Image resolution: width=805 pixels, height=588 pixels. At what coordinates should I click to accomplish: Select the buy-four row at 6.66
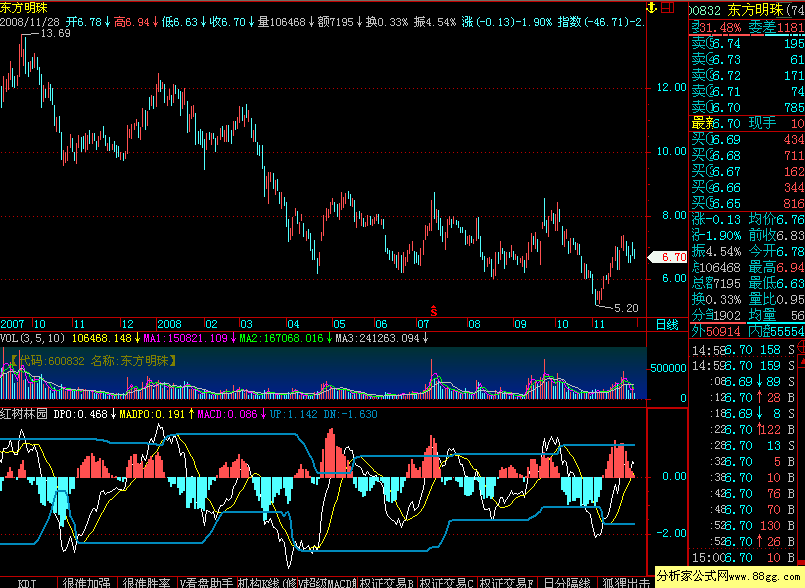tap(747, 187)
